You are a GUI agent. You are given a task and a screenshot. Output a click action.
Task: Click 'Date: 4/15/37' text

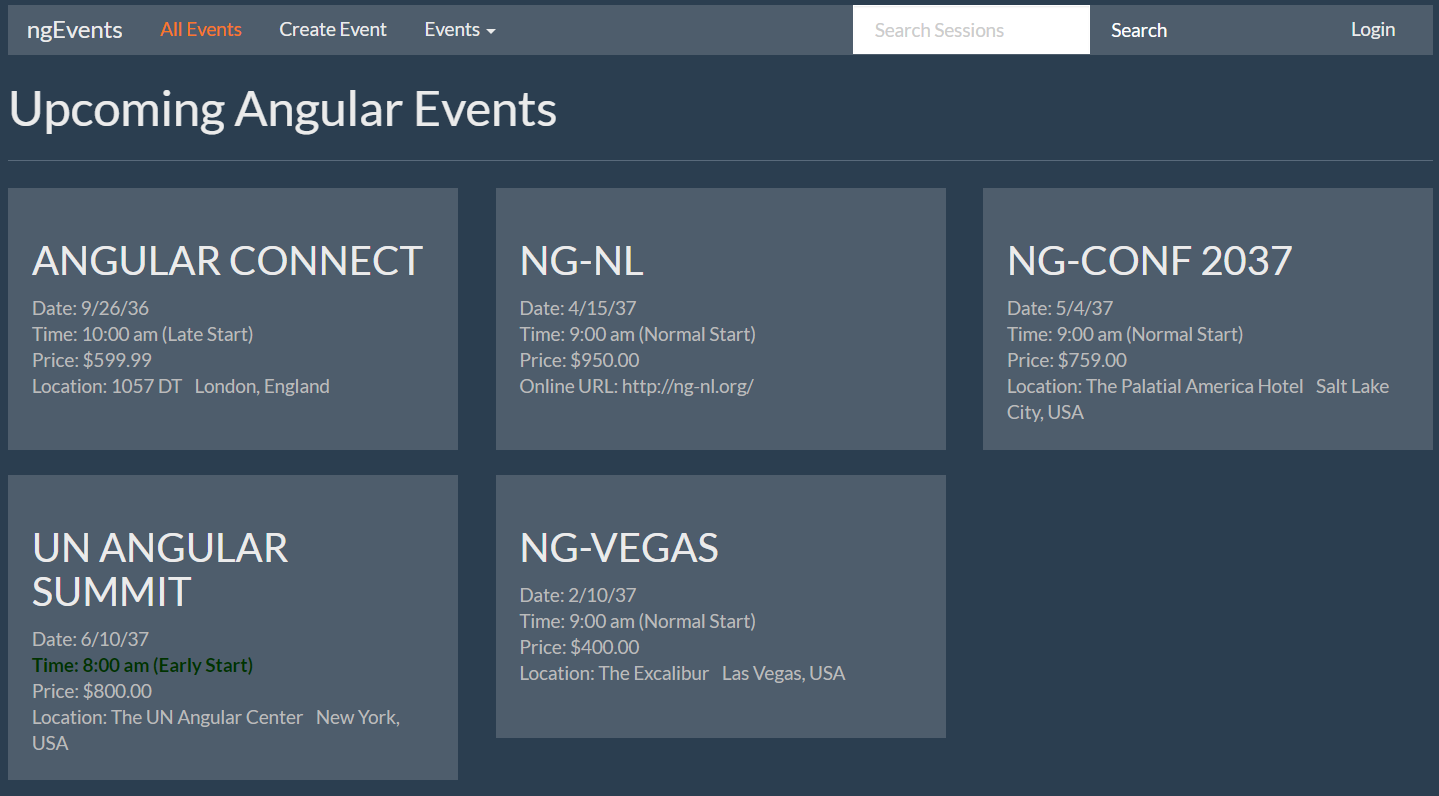pos(578,308)
